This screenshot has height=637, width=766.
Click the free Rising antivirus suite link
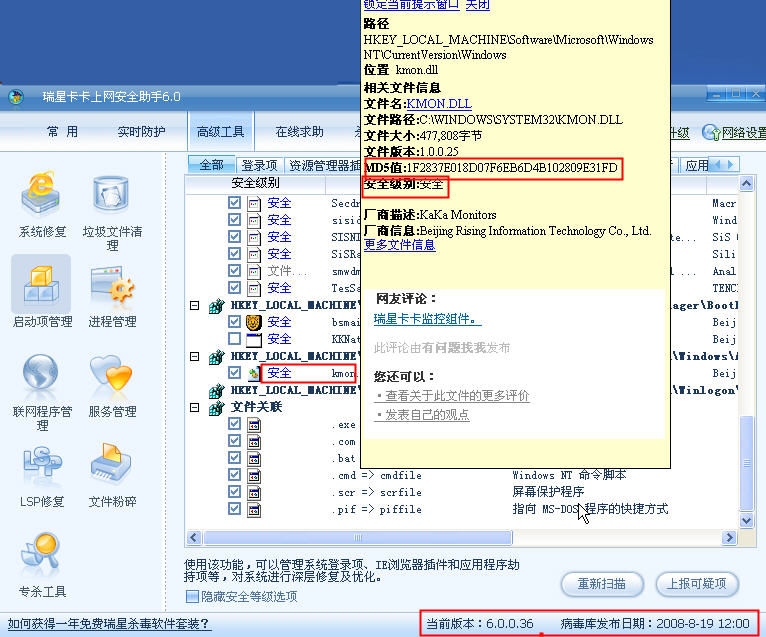(109, 624)
